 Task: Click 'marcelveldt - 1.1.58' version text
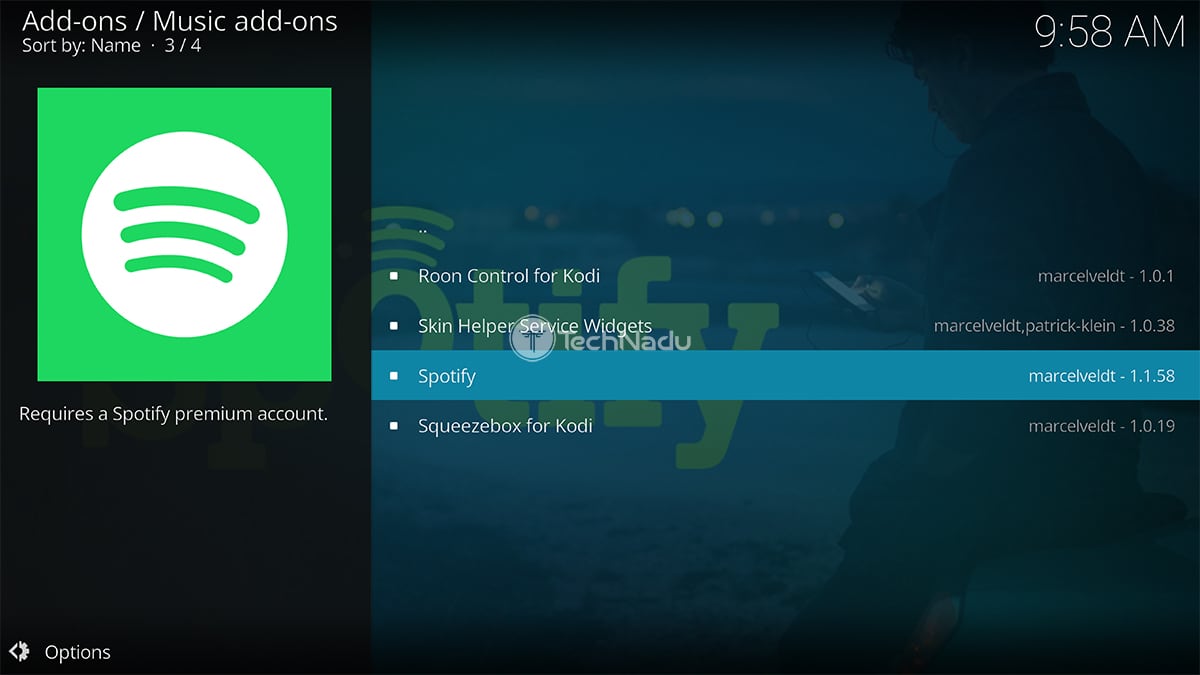1101,376
